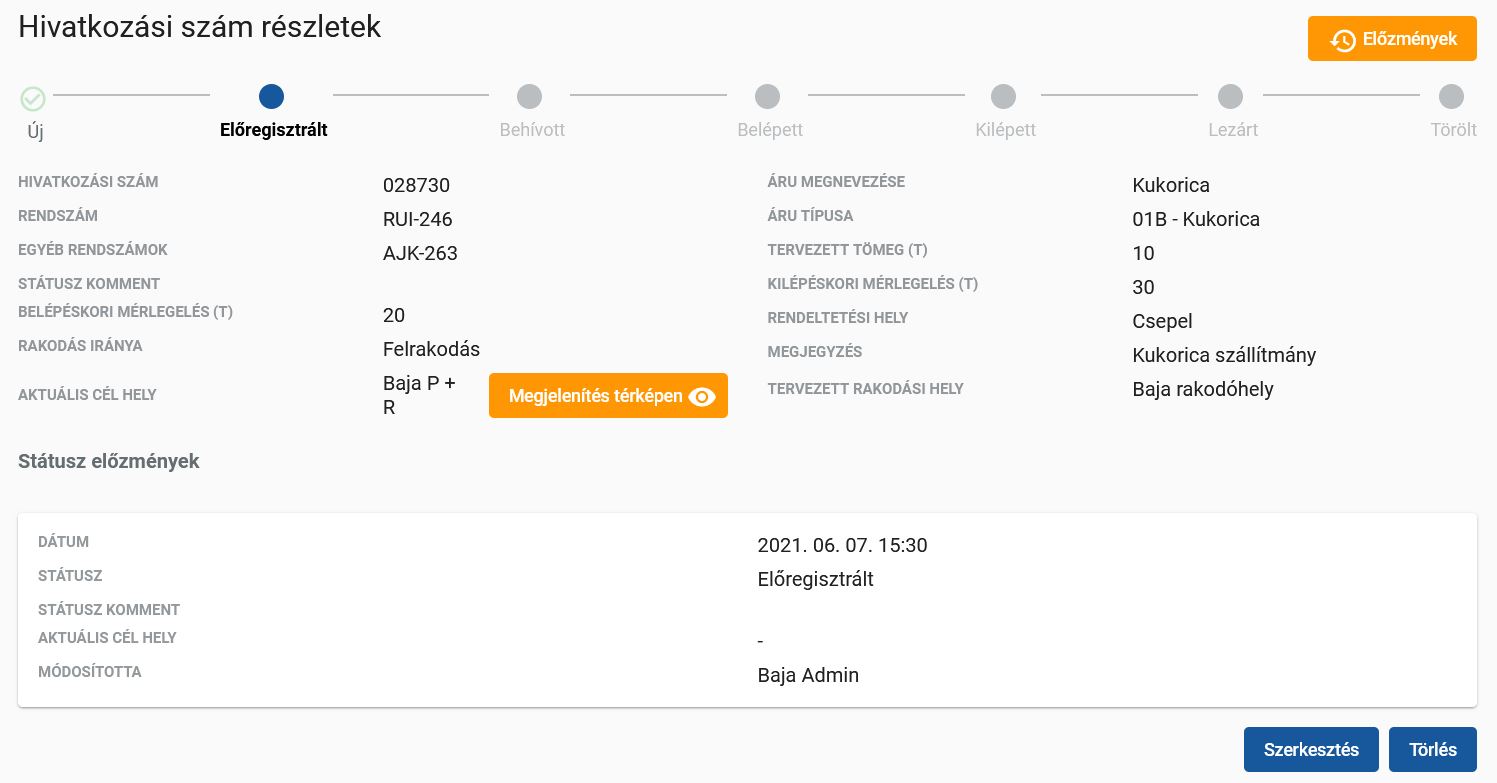This screenshot has height=783, width=1497.
Task: Click the Előregisztrált status circle
Action: click(271, 96)
